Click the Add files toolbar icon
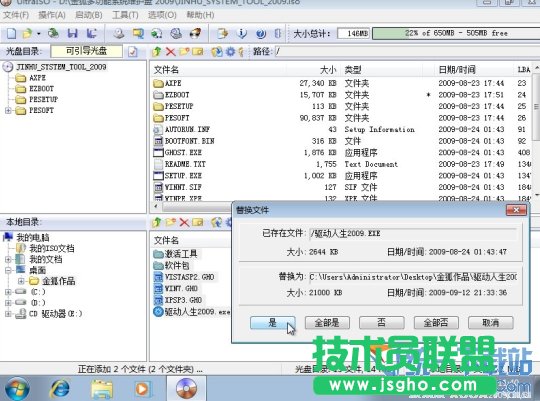The height and width of the screenshot is (401, 540). click(222, 33)
